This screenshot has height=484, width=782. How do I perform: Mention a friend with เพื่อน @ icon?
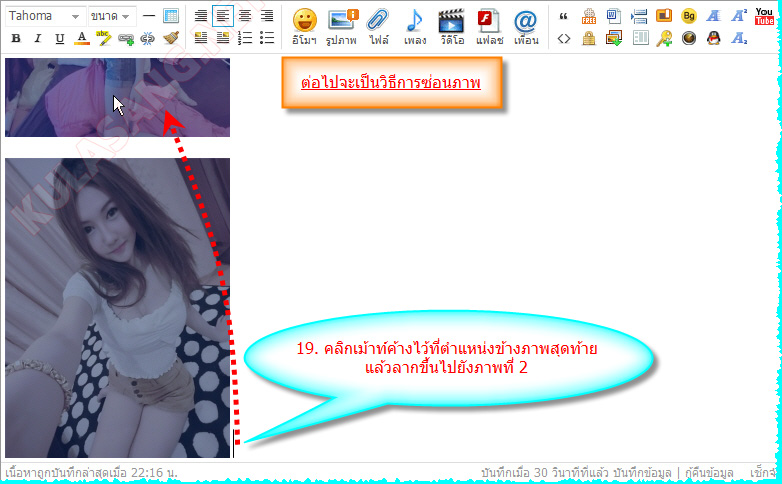526,27
